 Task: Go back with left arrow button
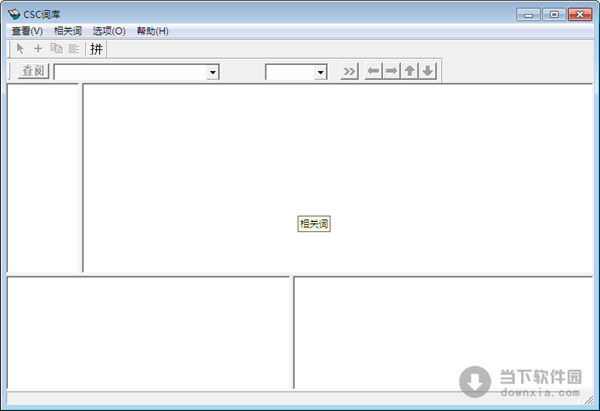pyautogui.click(x=373, y=71)
